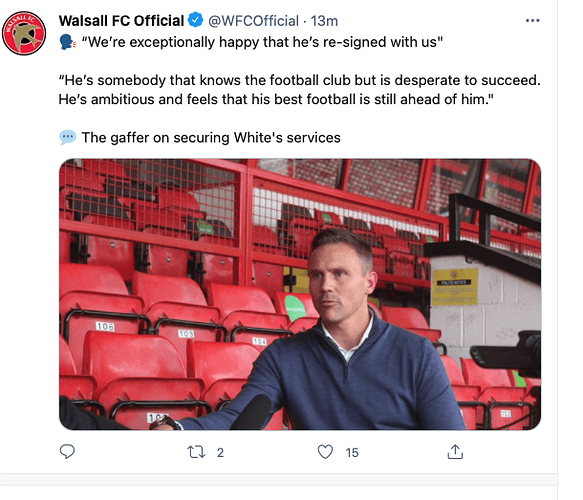
Task: Open the reply comment icon
Action: [67, 452]
